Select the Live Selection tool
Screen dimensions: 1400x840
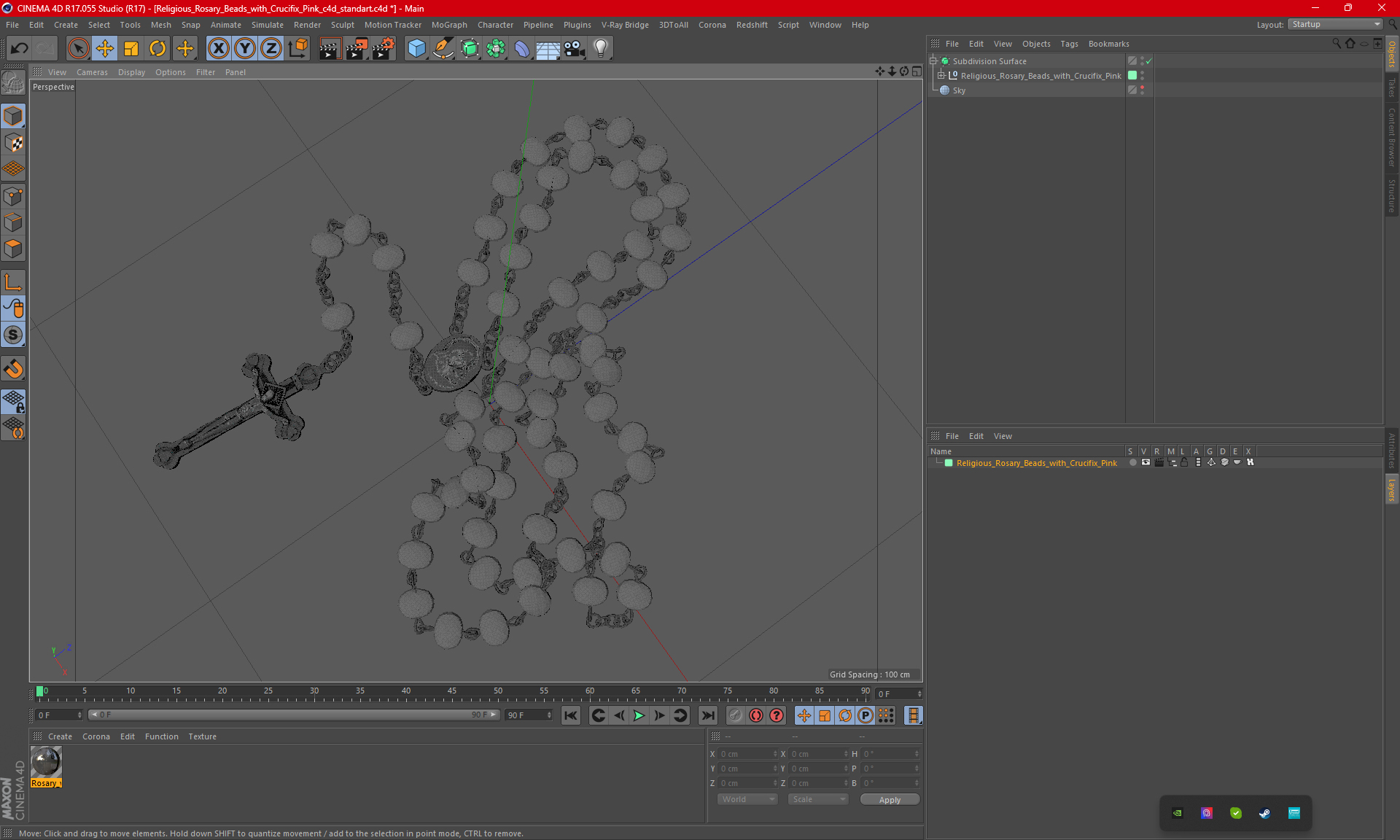pos(78,49)
